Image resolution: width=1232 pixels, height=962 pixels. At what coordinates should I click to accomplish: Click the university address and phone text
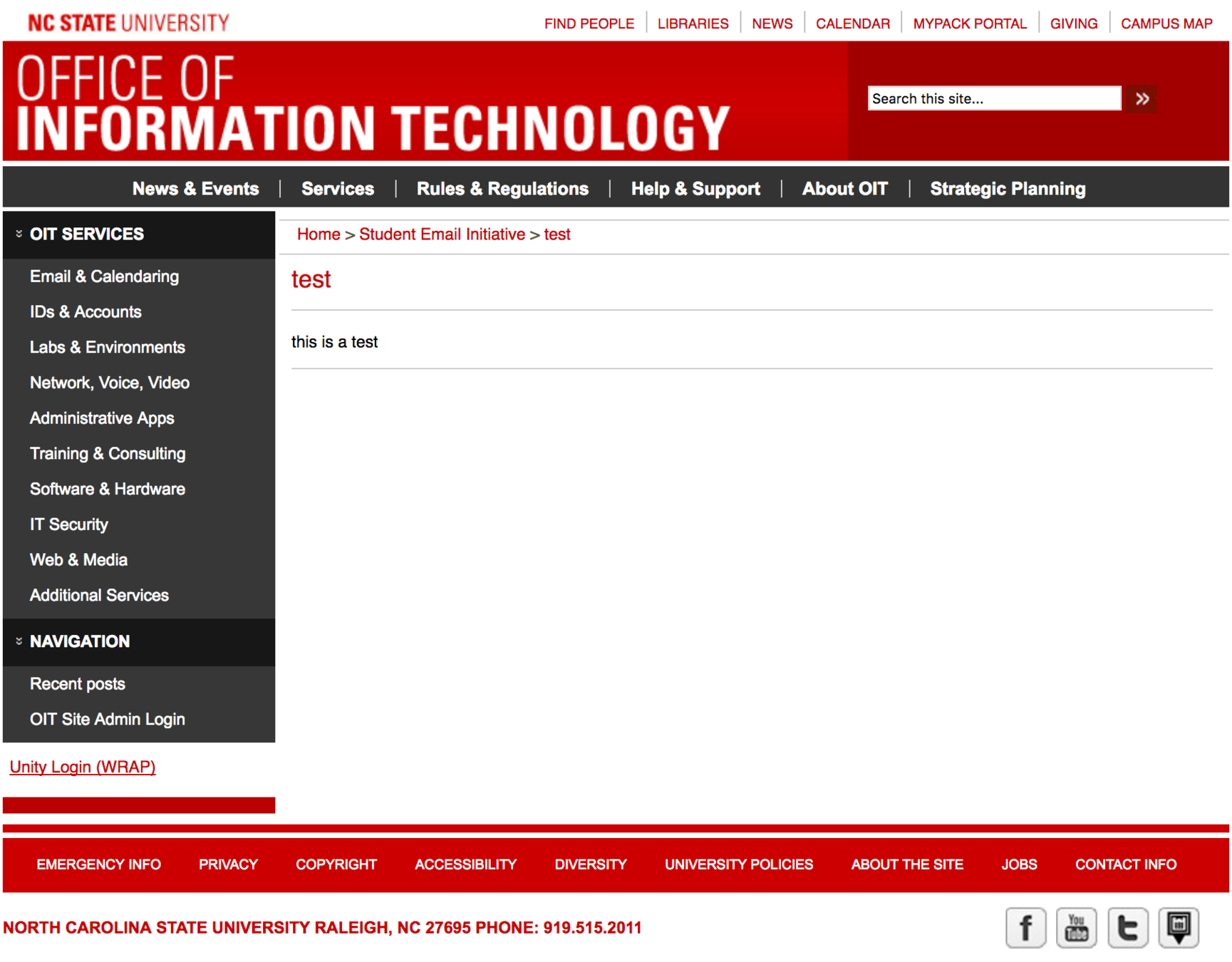click(x=322, y=928)
